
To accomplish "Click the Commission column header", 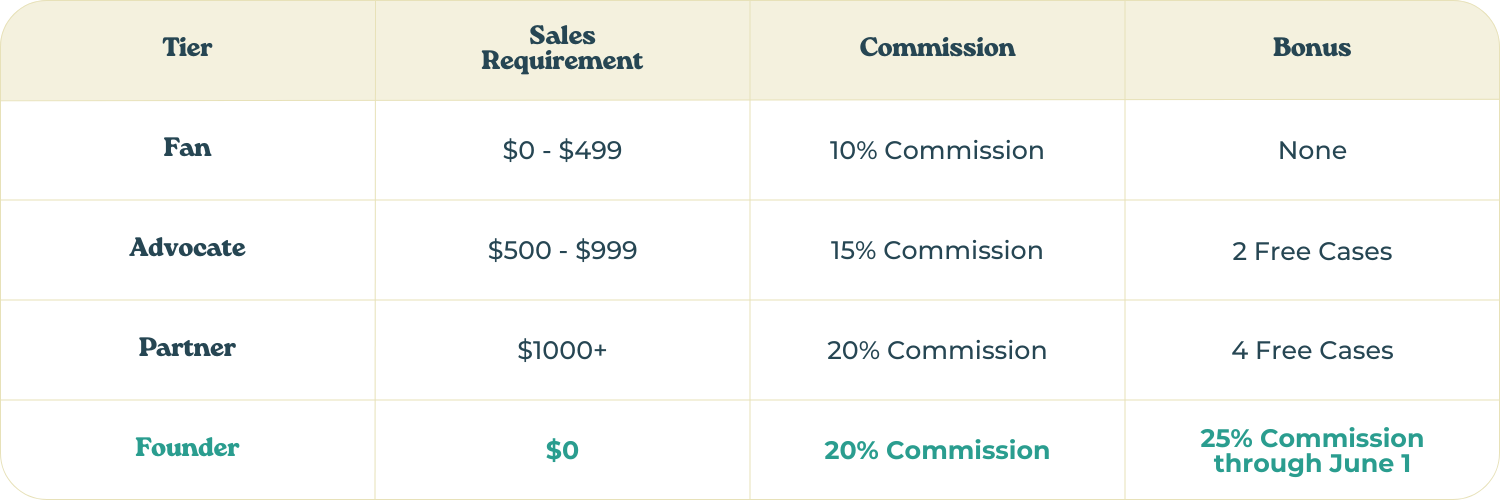I will 937,47.
